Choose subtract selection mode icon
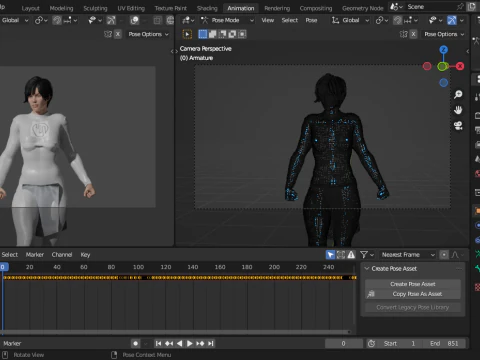 pos(222,34)
